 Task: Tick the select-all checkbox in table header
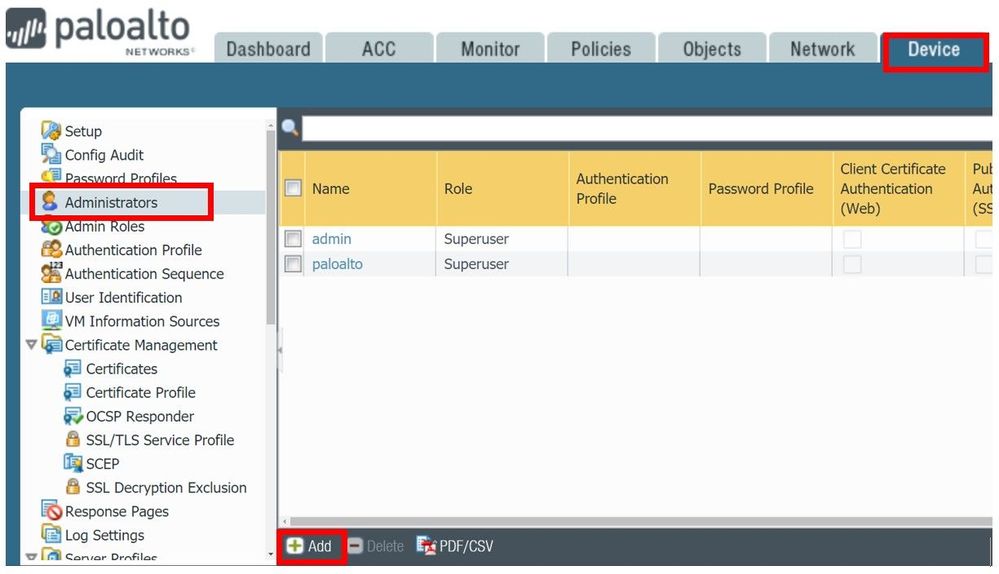tap(293, 188)
